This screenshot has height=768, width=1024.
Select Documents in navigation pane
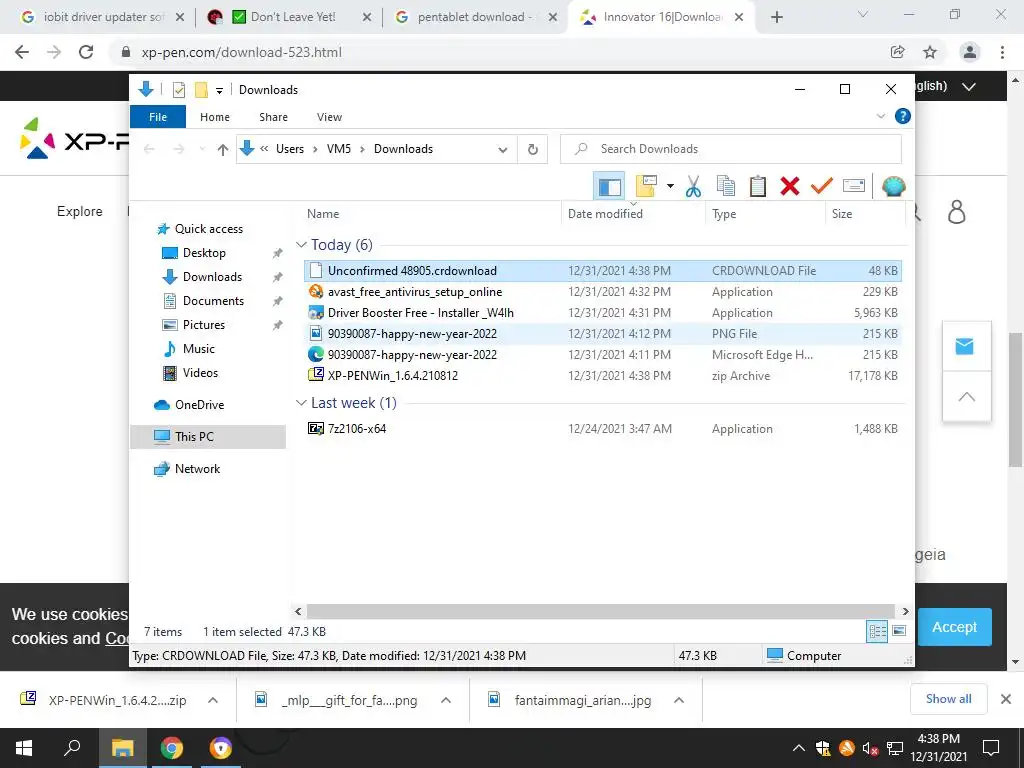pos(213,301)
